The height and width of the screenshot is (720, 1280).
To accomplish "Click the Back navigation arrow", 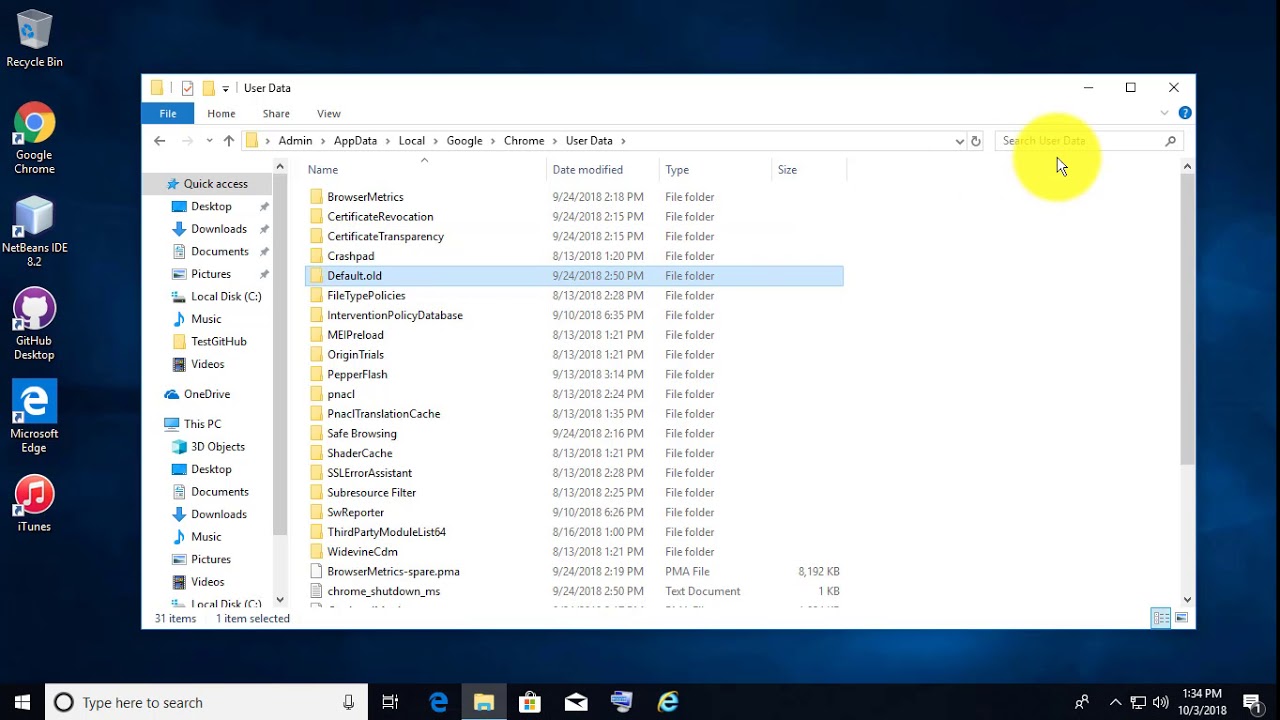I will pyautogui.click(x=160, y=141).
